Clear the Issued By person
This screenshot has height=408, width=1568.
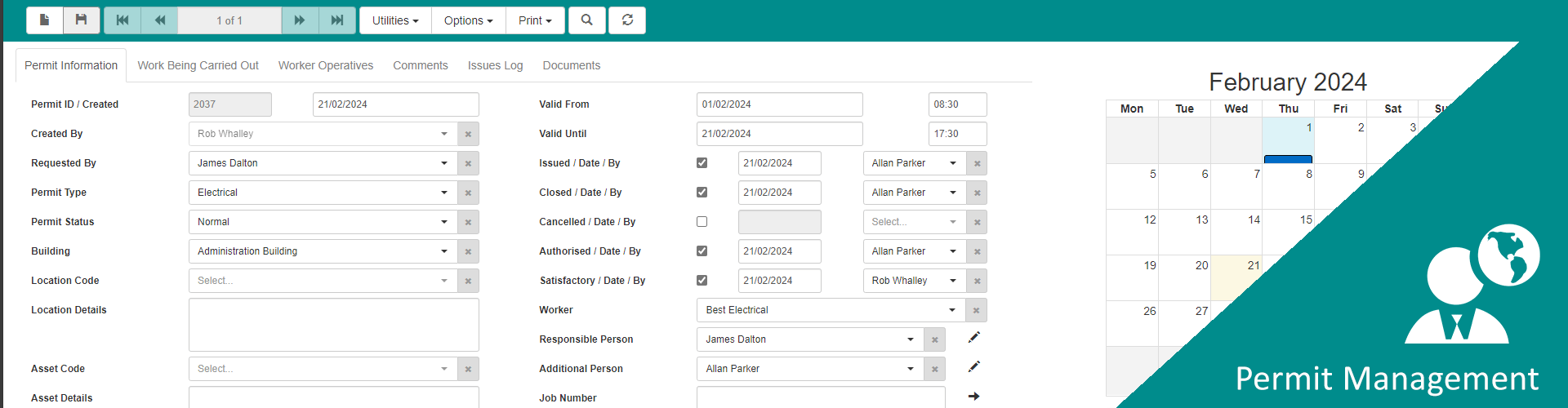point(977,163)
